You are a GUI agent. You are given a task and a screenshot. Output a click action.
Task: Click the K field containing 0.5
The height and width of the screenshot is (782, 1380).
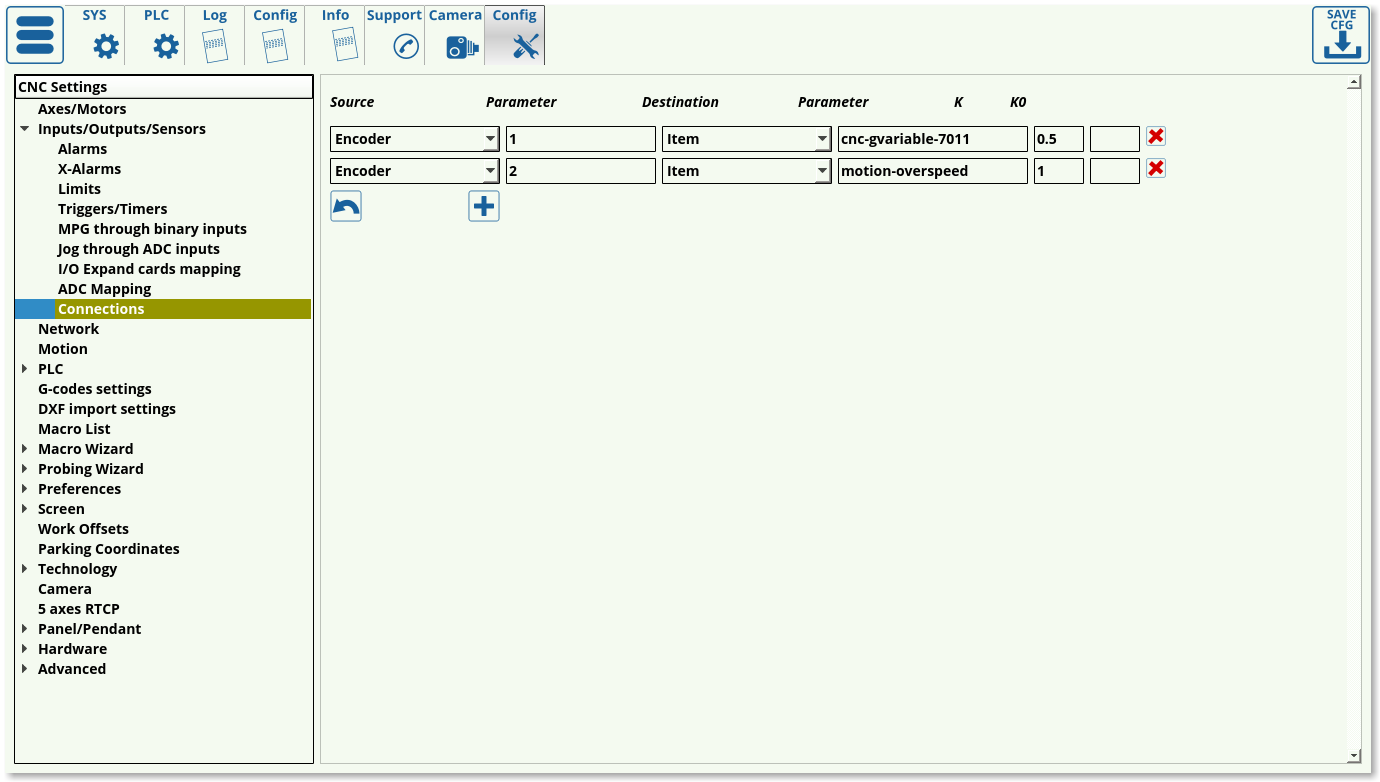point(1058,139)
